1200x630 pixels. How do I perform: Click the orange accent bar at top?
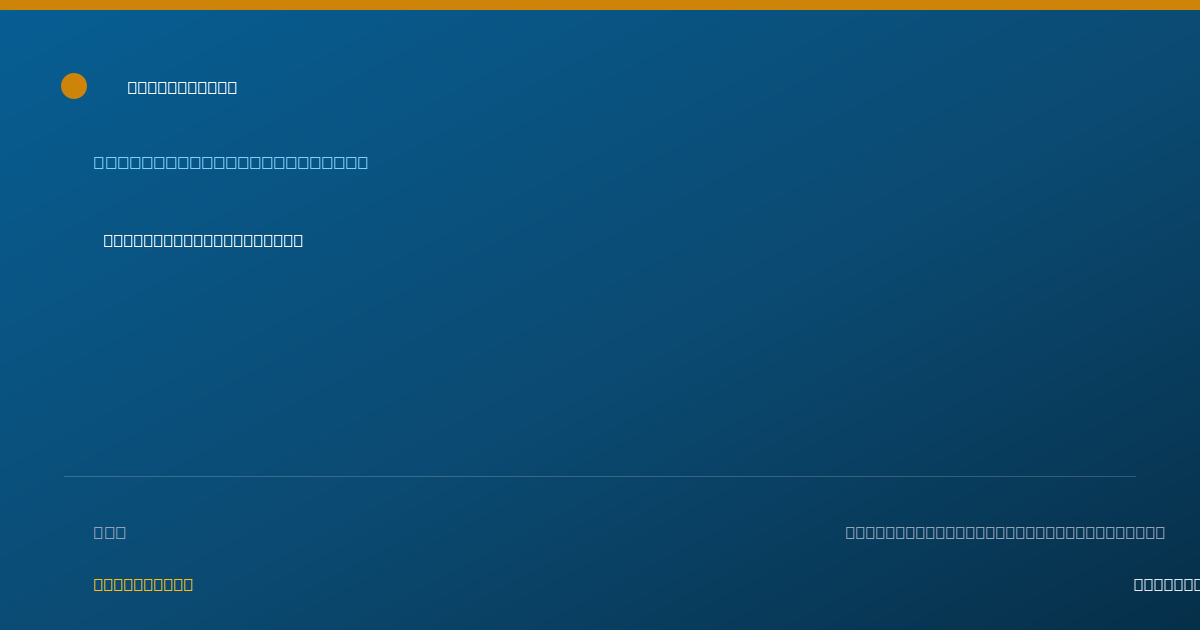pyautogui.click(x=600, y=5)
